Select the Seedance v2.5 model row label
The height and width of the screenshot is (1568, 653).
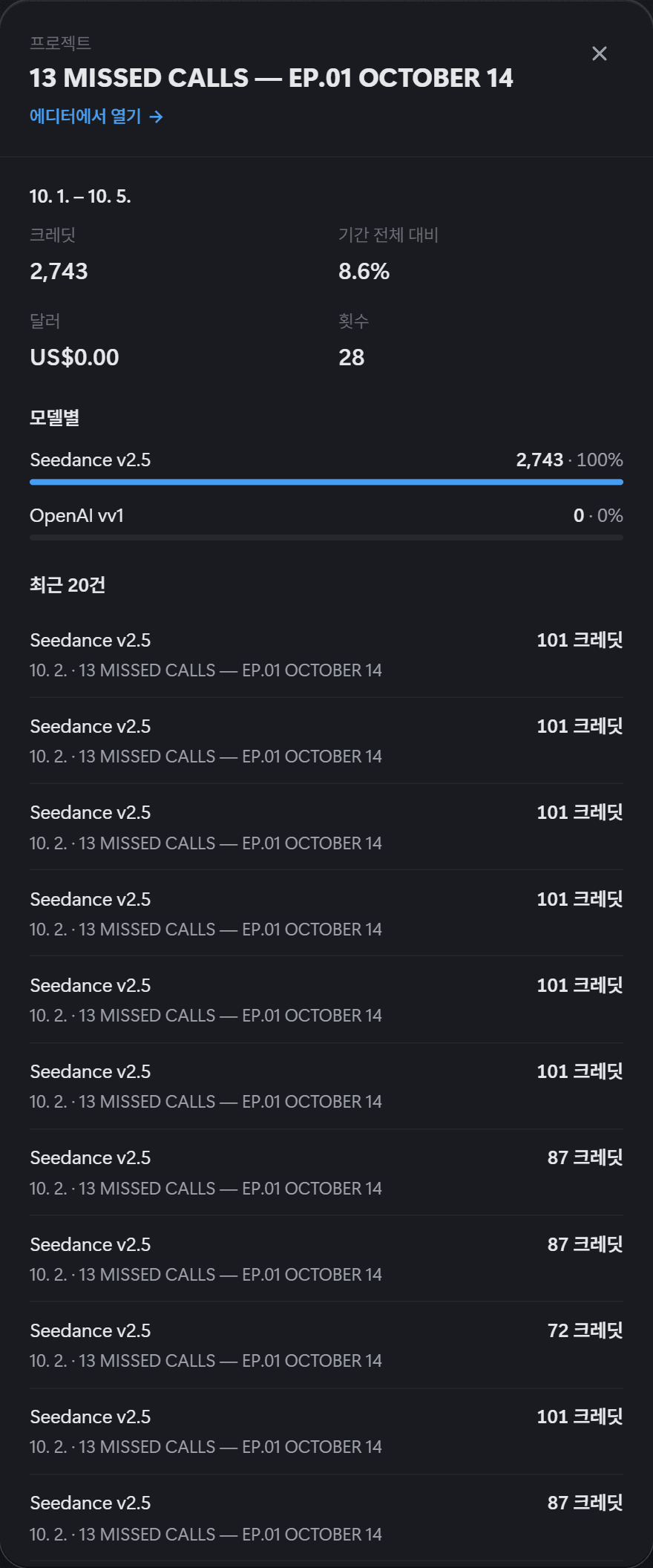click(90, 460)
